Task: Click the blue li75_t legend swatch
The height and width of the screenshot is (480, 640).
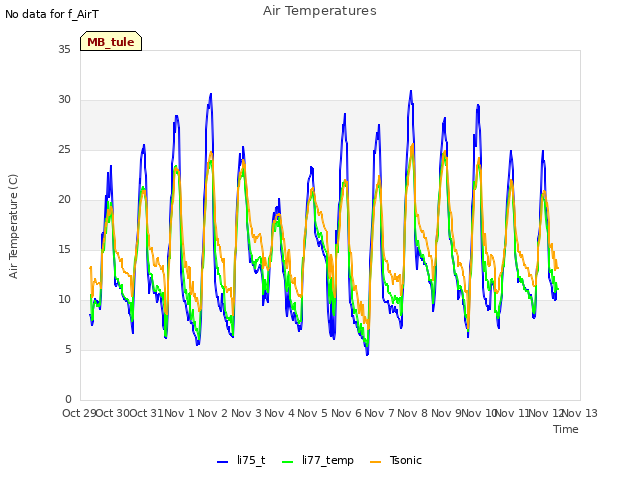Action: coord(222,462)
